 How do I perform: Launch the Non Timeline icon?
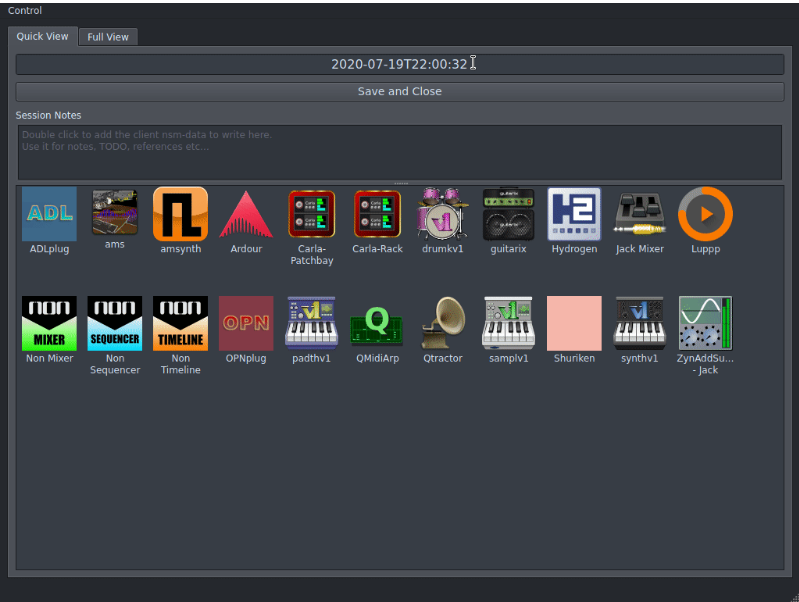point(180,324)
